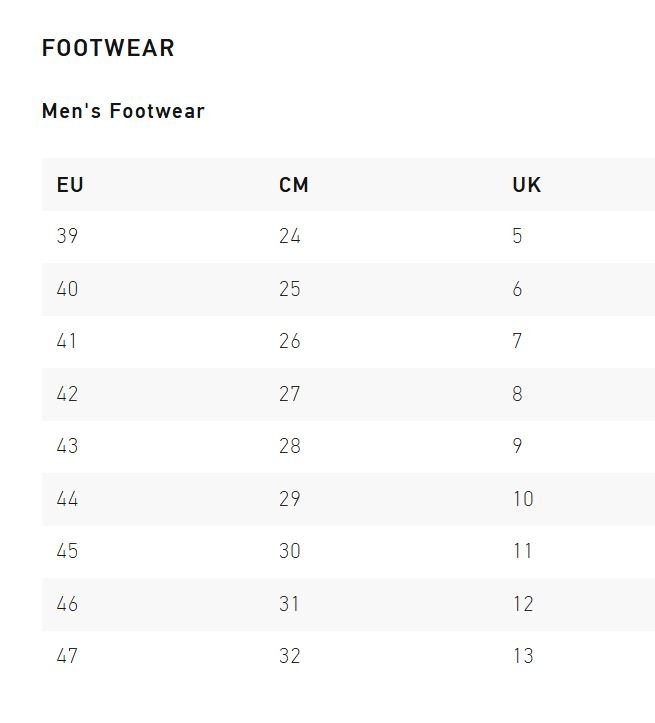Click the 24 CM cell

(x=290, y=237)
